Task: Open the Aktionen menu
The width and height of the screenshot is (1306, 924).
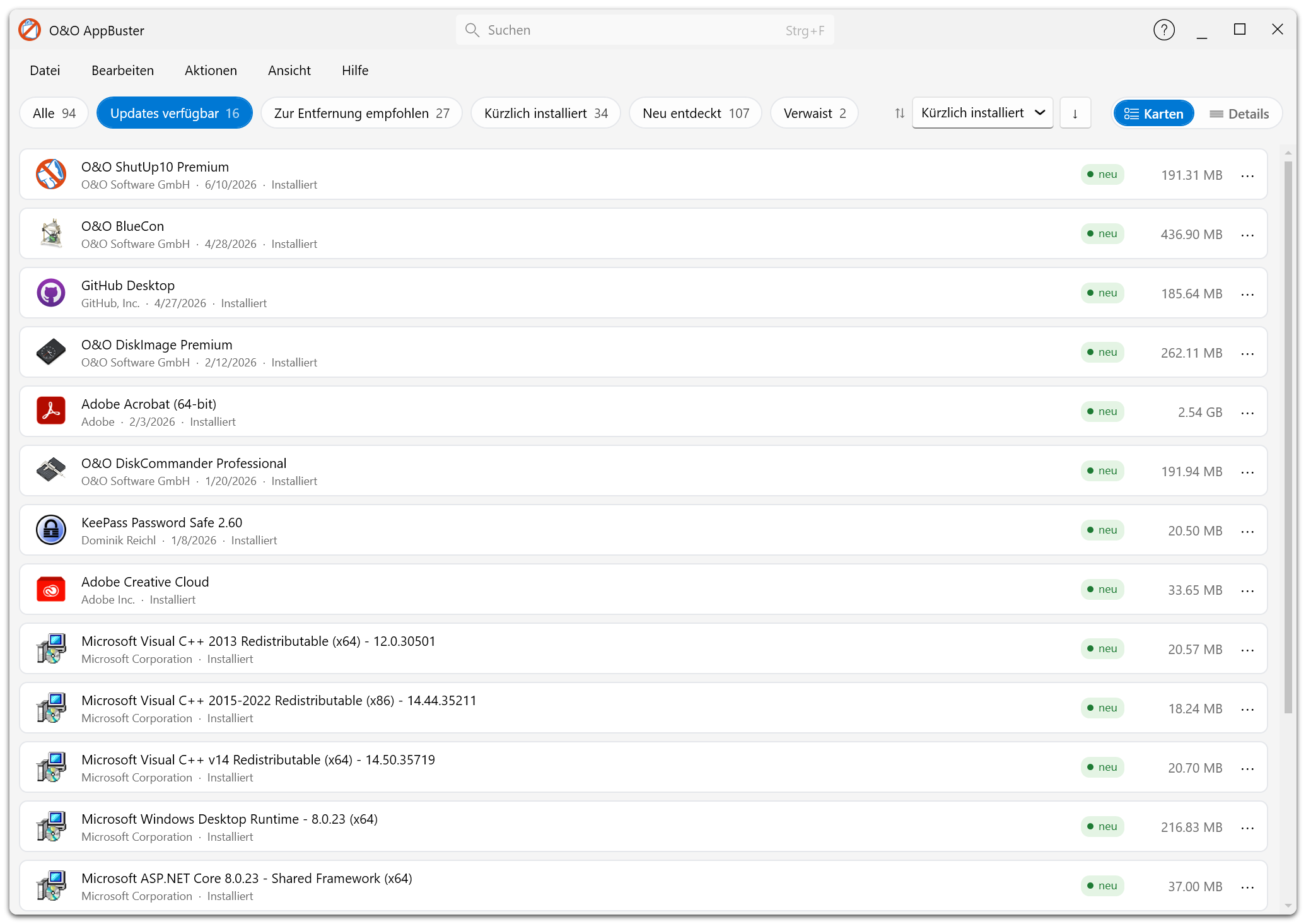Action: pos(211,71)
